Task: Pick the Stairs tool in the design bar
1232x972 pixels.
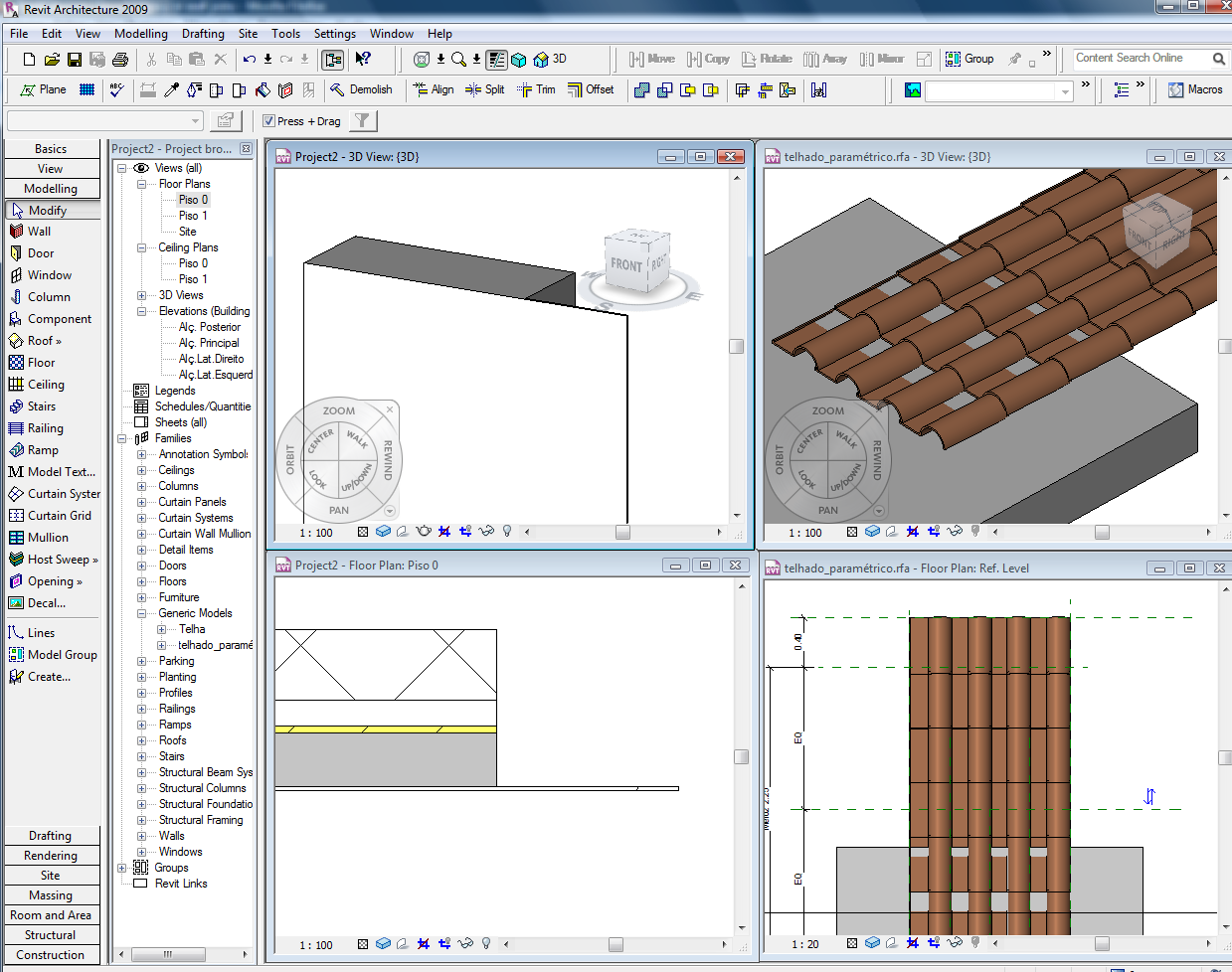Action: pos(41,406)
